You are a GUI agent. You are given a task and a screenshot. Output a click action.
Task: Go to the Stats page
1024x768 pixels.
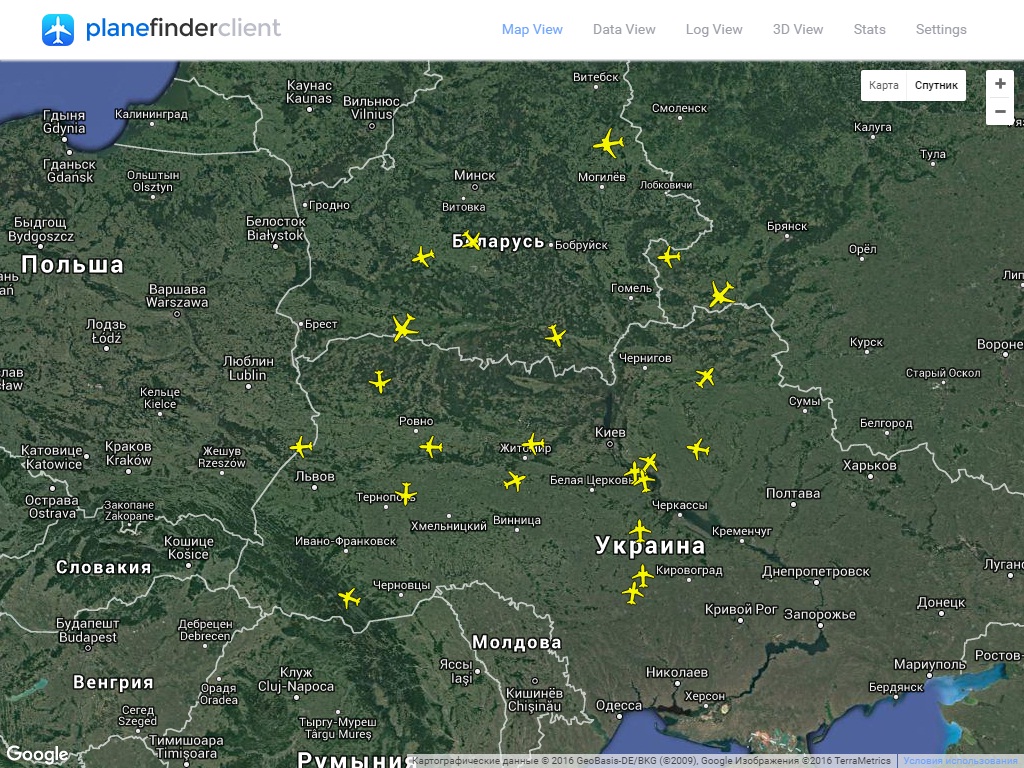869,29
